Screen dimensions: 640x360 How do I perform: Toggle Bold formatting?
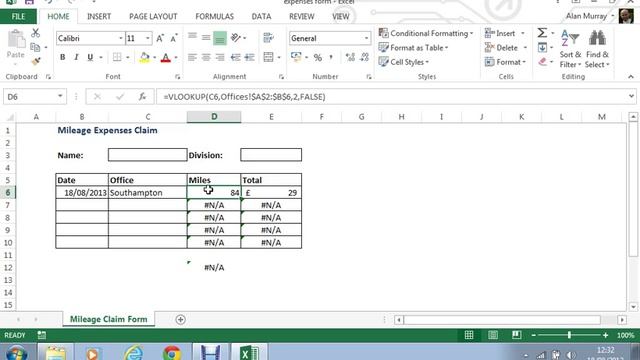(x=62, y=58)
